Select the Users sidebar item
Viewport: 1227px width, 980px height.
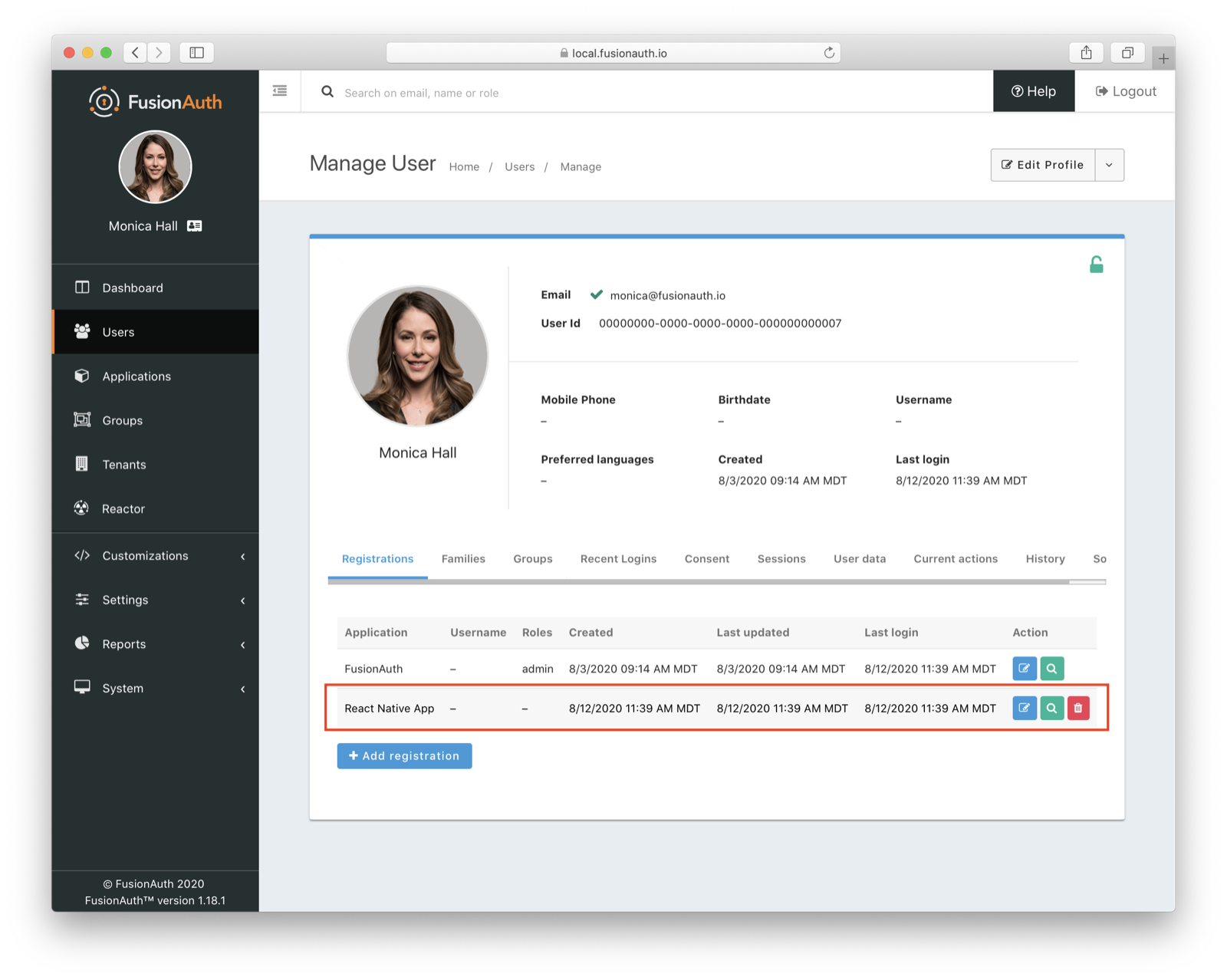point(156,332)
